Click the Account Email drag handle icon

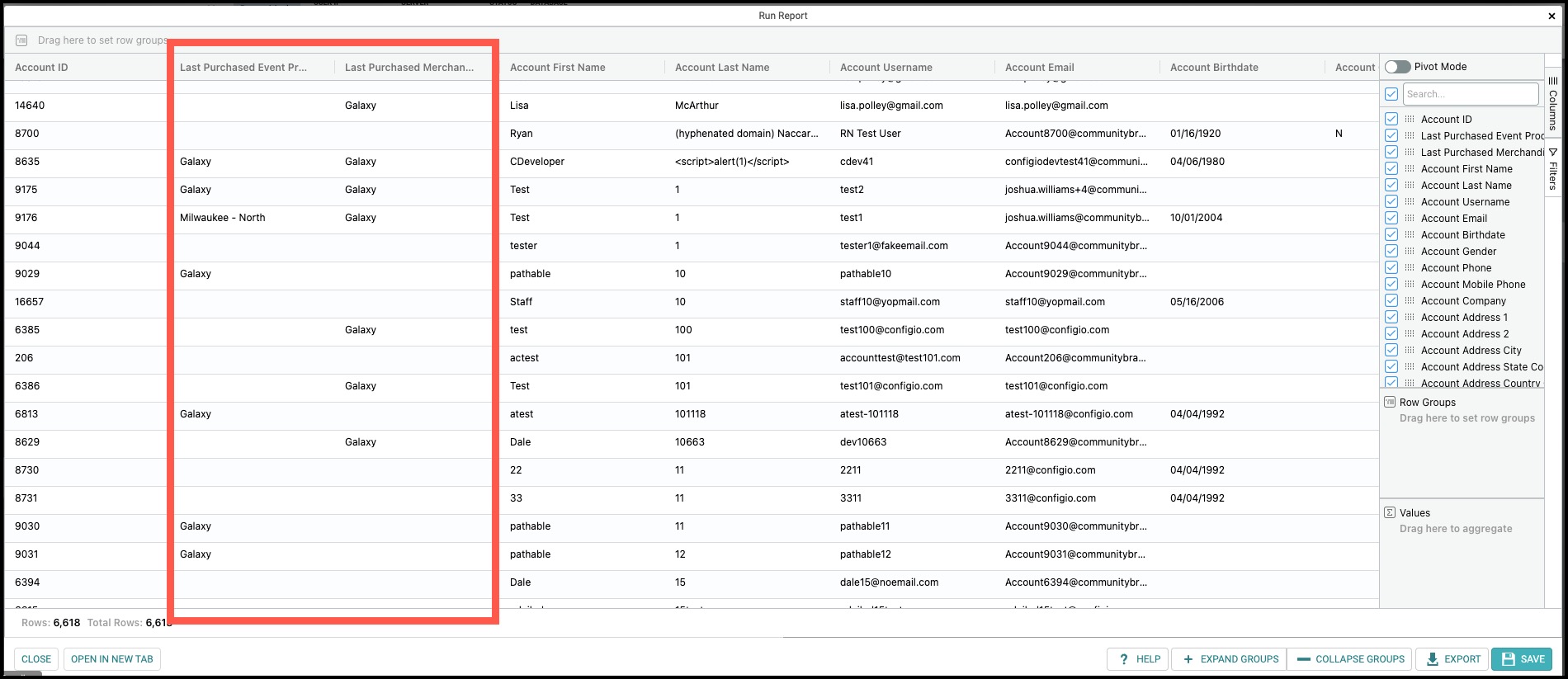[x=1410, y=219]
